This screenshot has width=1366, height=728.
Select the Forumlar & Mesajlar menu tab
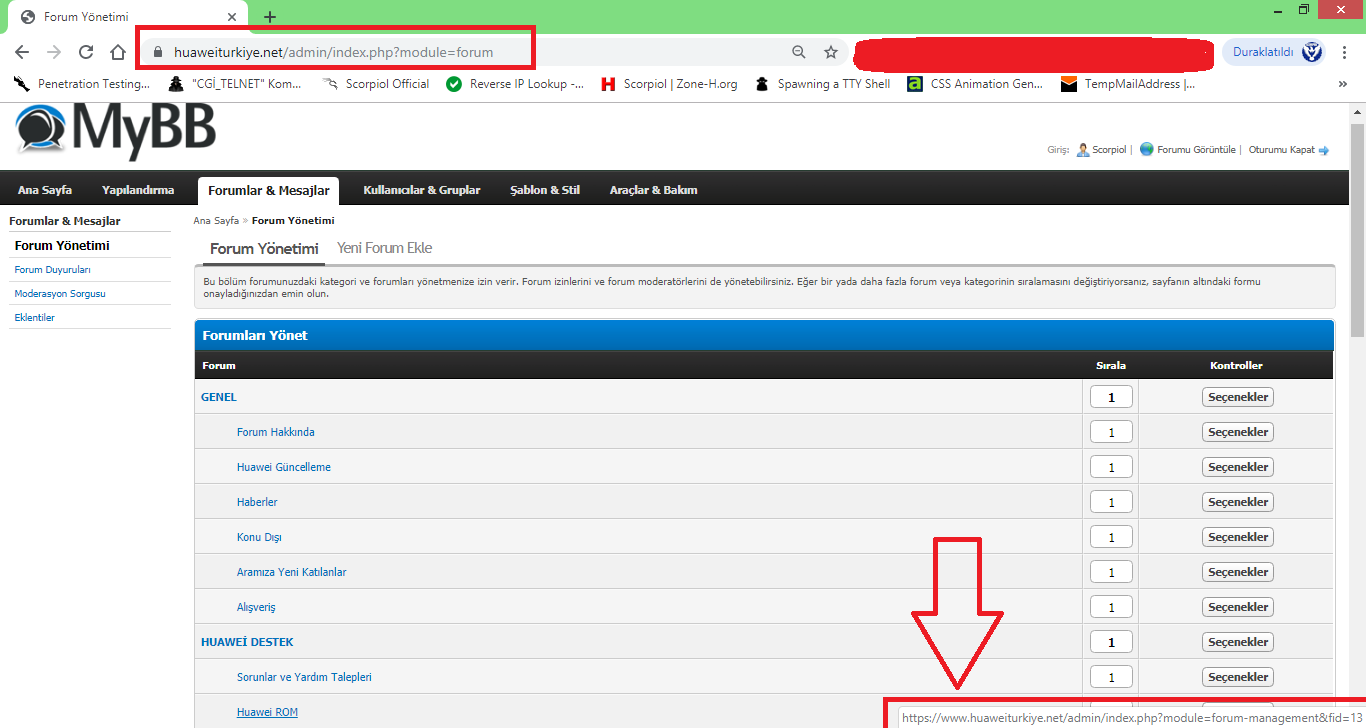(x=269, y=190)
